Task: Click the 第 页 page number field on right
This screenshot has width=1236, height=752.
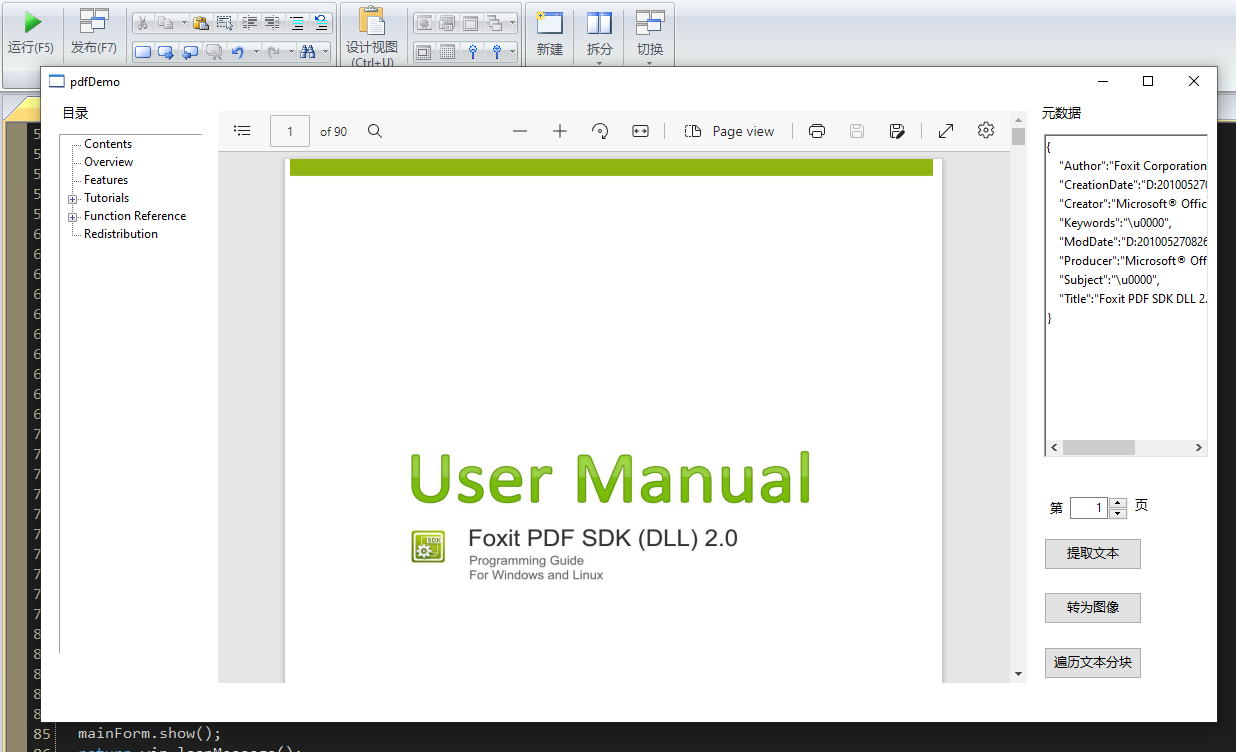Action: (x=1090, y=508)
